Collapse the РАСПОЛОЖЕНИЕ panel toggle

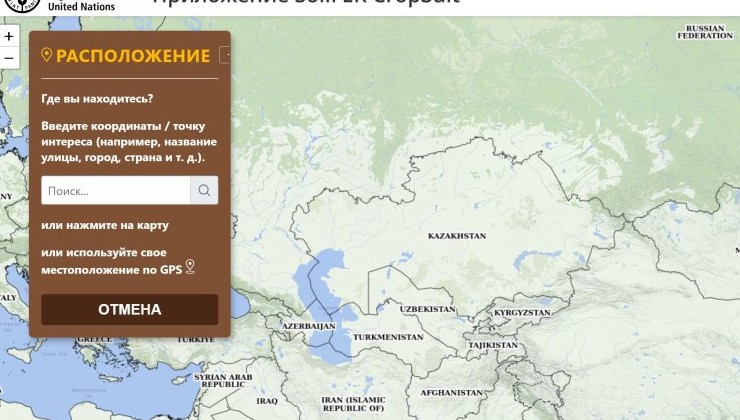[226, 55]
